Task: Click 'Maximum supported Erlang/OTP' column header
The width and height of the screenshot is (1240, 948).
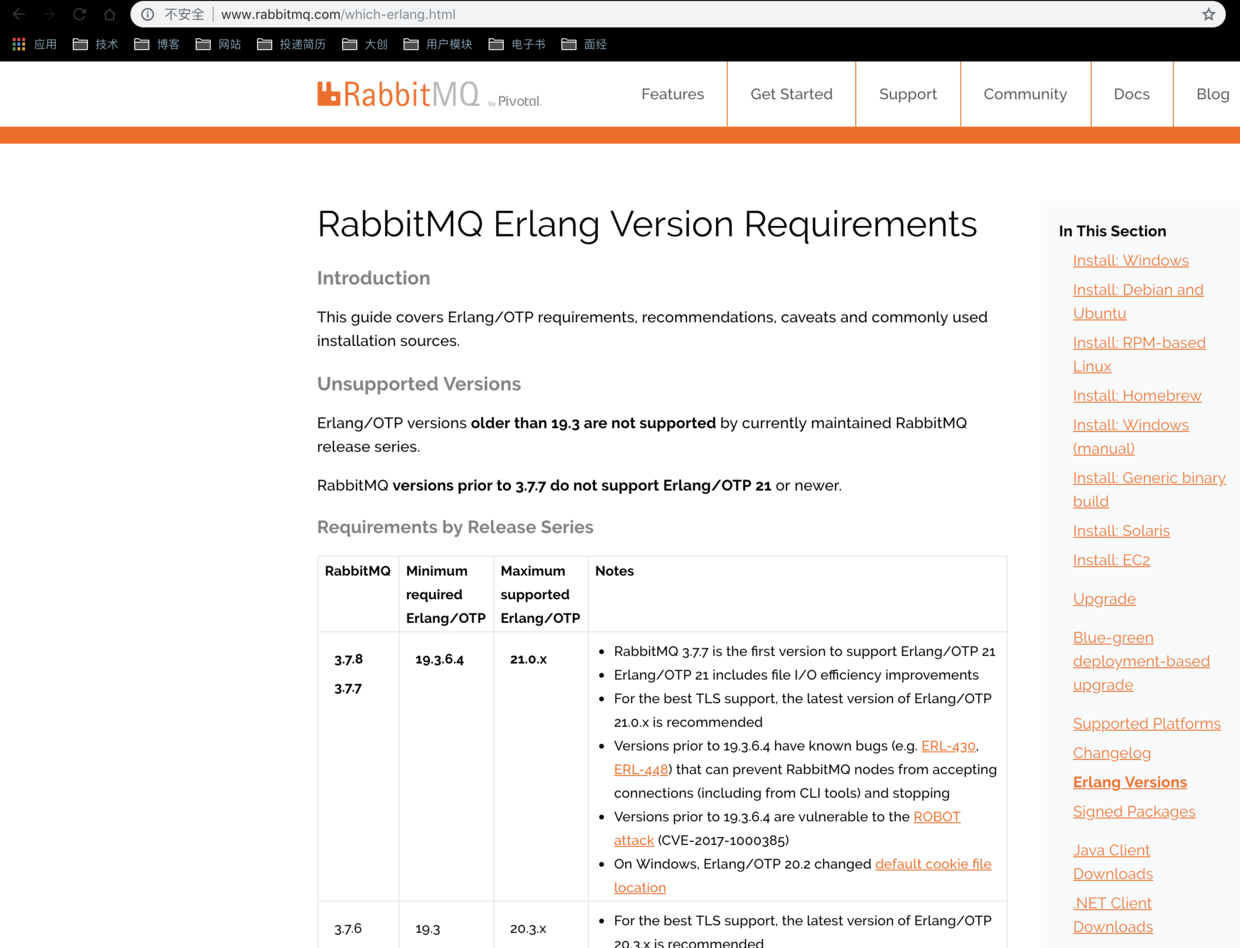Action: point(540,594)
